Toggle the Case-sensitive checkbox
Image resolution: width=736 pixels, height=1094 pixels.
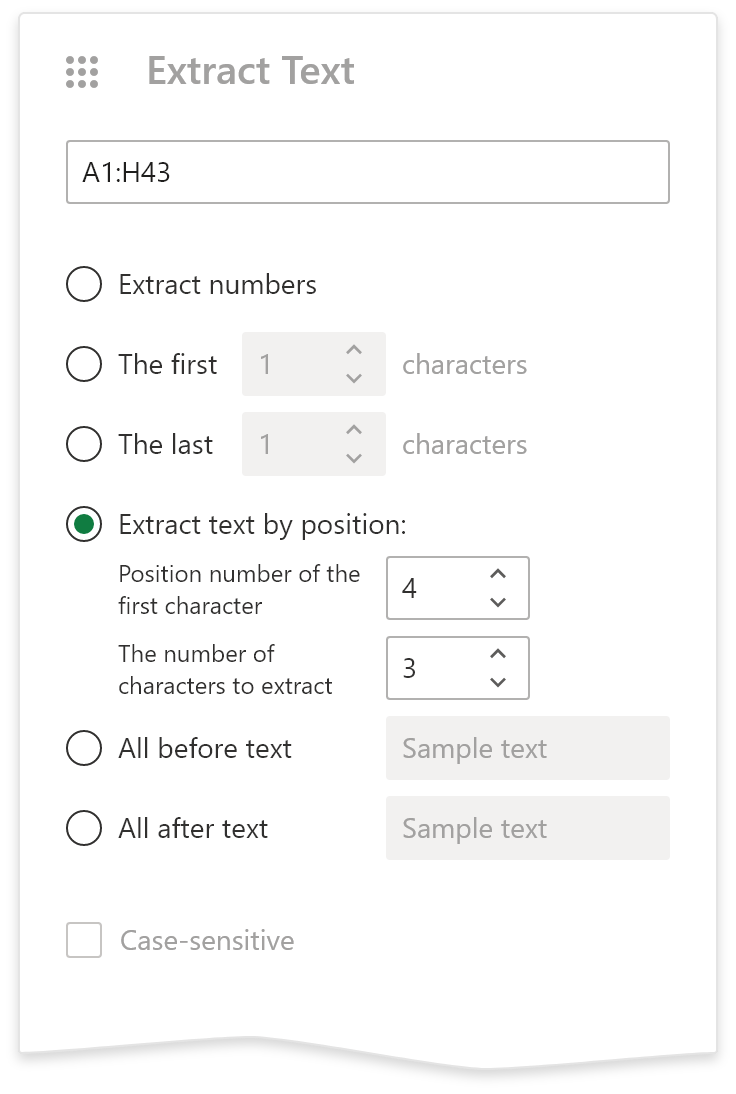point(84,941)
